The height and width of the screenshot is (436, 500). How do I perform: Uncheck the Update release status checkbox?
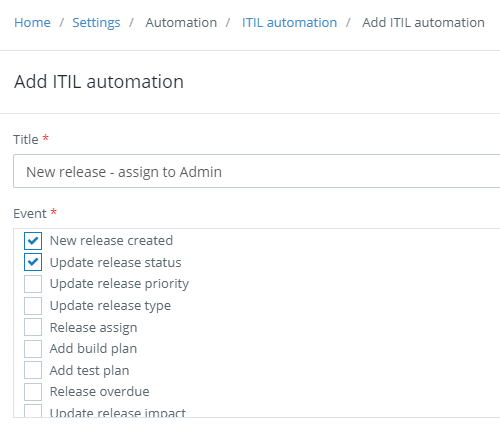coord(33,262)
